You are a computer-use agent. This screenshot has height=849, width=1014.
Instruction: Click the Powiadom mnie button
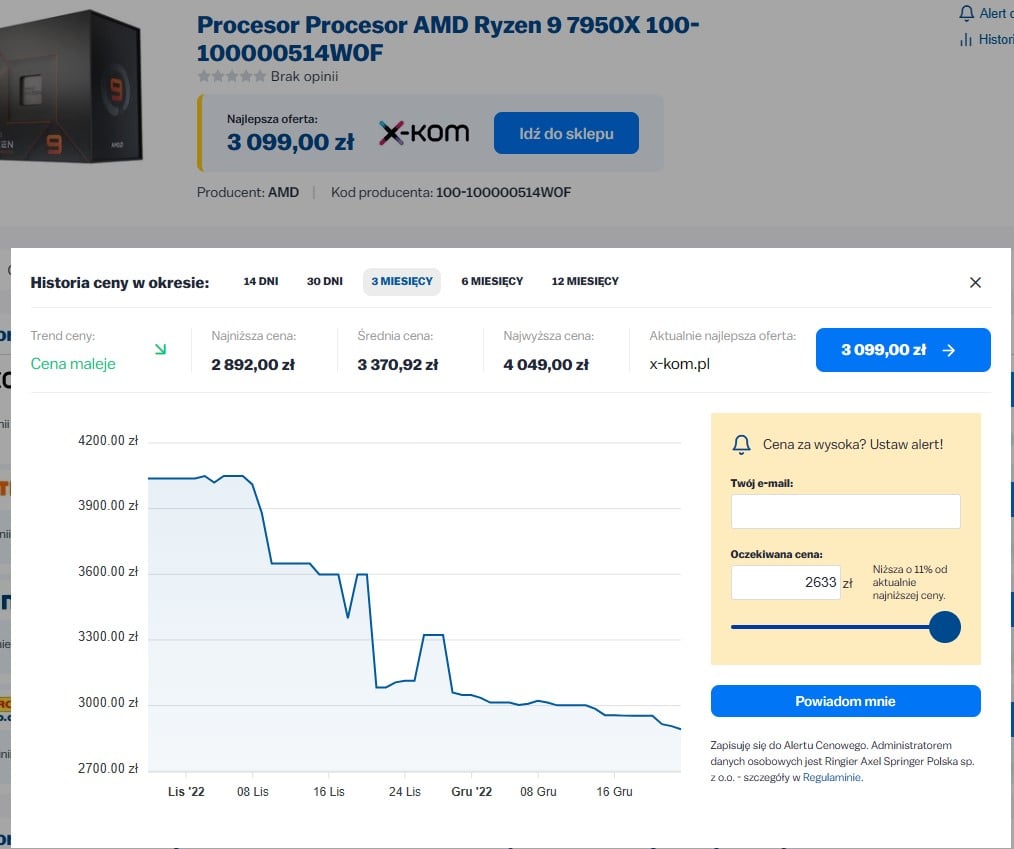[845, 701]
